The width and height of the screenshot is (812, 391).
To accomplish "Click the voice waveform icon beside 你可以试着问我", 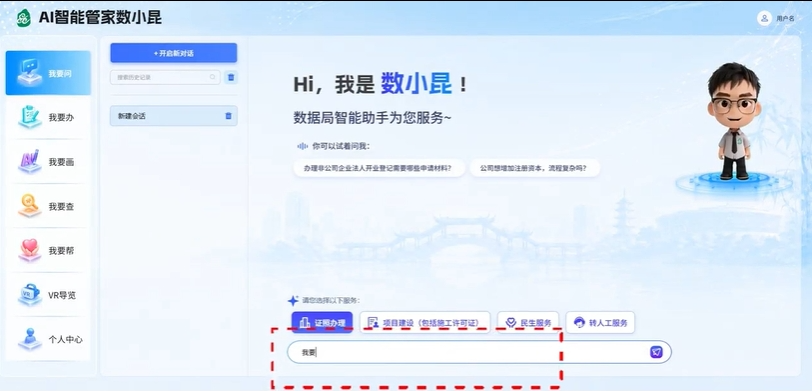I will tap(302, 147).
